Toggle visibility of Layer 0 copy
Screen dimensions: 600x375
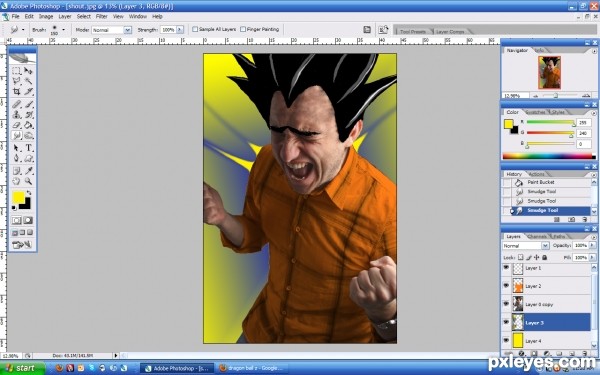(x=506, y=304)
